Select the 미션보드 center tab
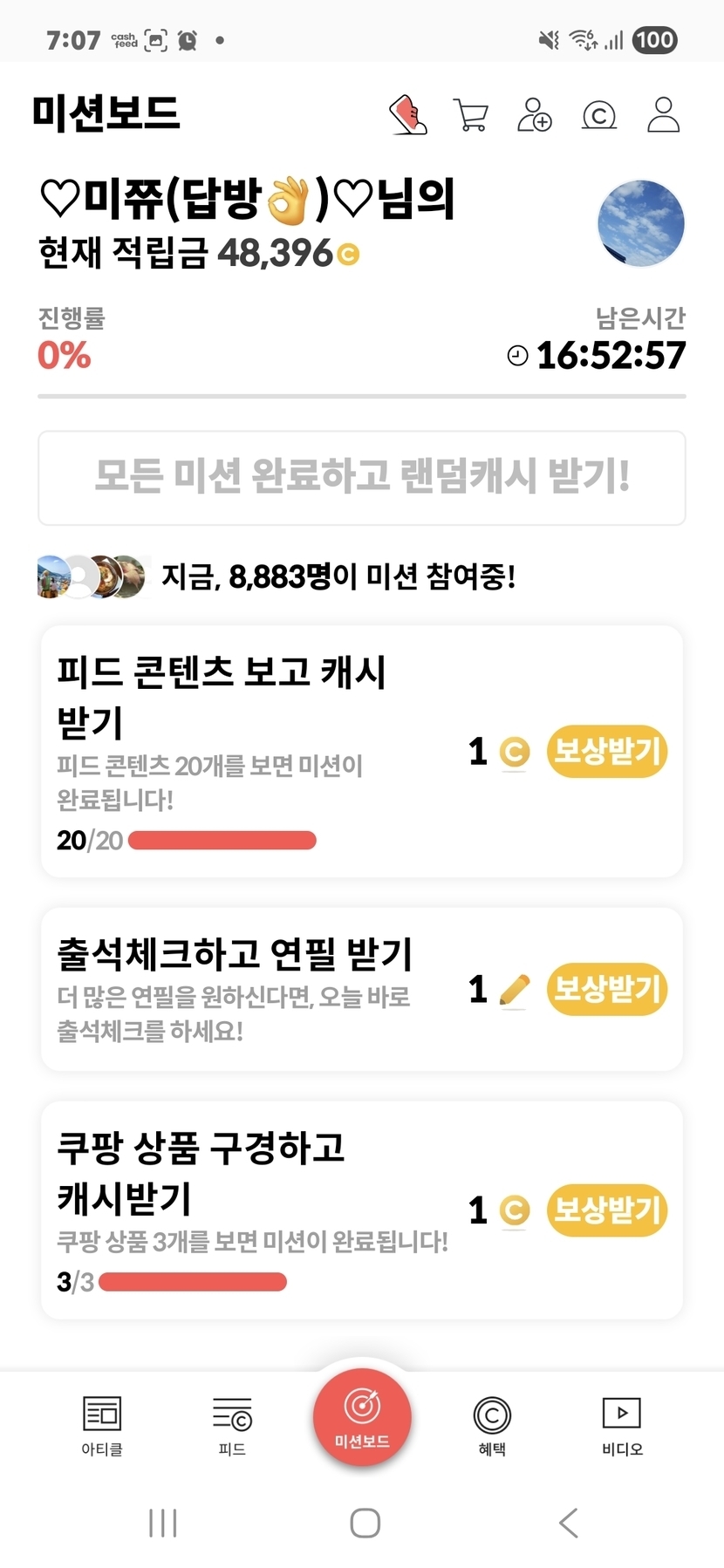 (362, 1416)
